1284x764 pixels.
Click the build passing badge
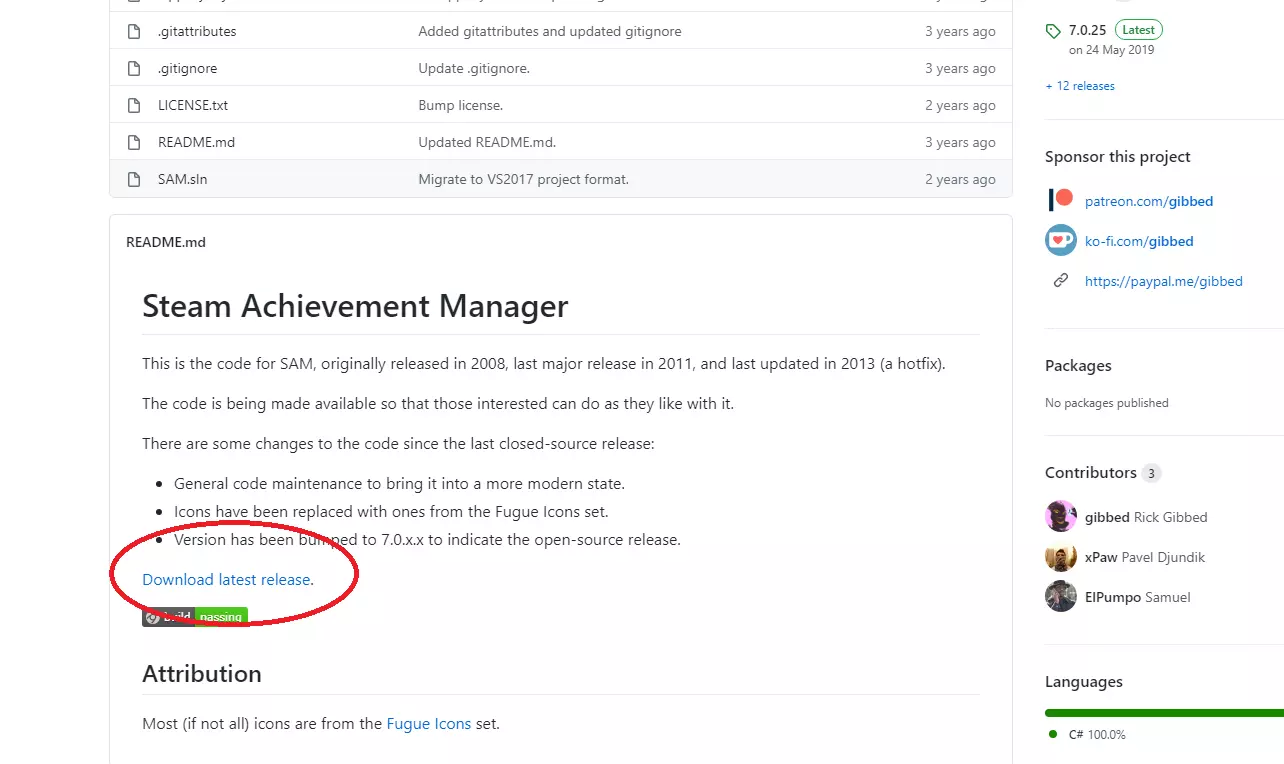point(195,617)
